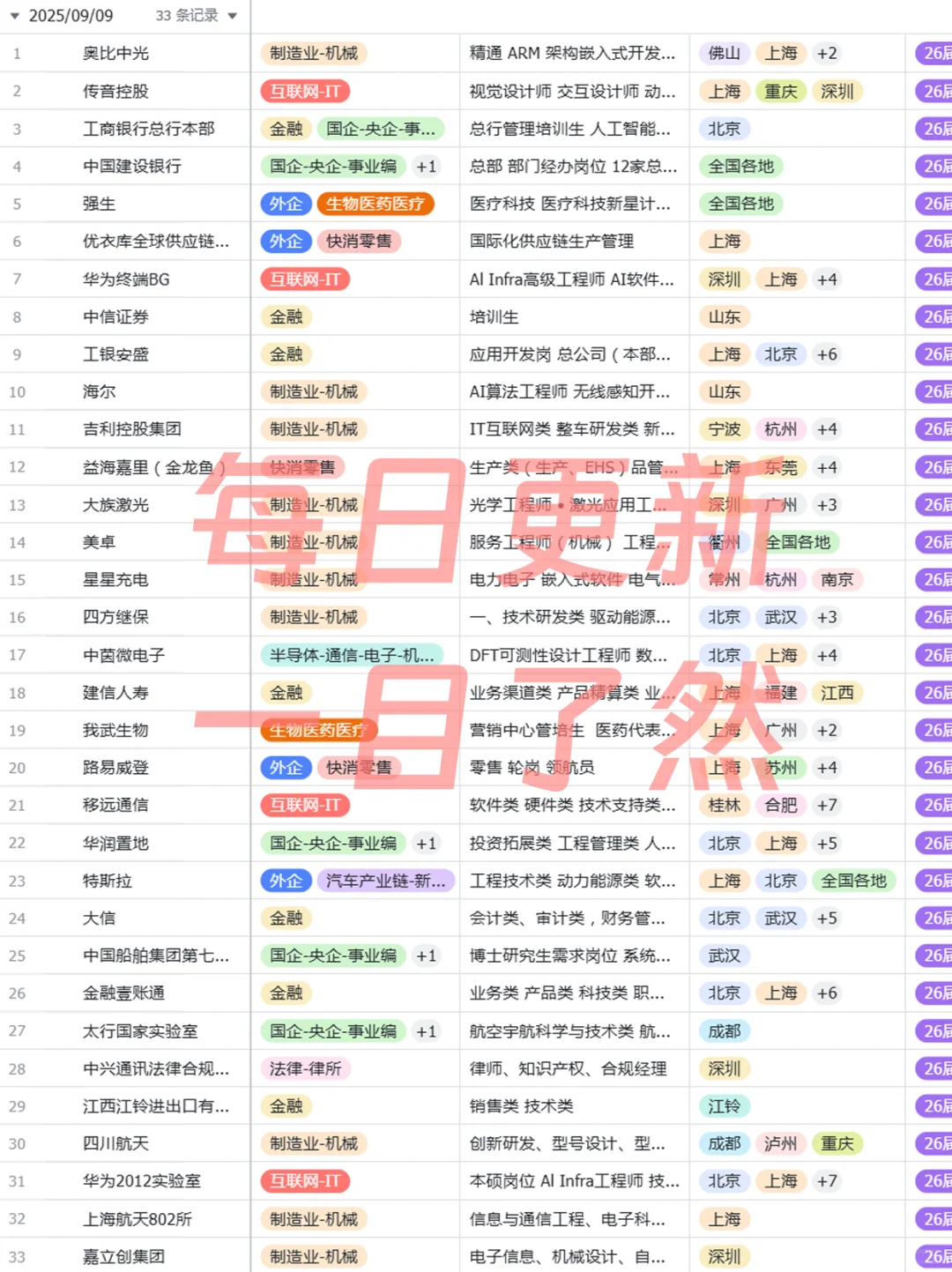Open 我武生物 company record
Image resolution: width=952 pixels, height=1272 pixels.
click(115, 730)
